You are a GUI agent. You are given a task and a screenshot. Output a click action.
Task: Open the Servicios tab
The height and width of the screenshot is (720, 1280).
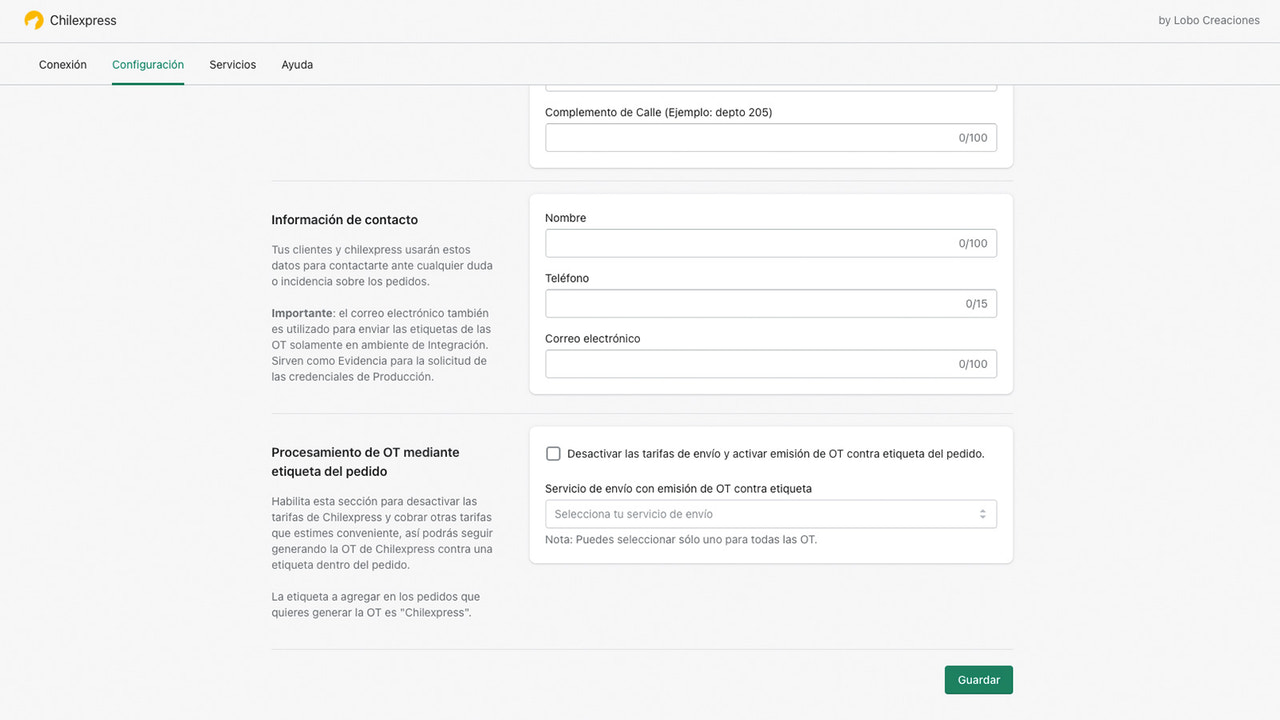click(232, 64)
